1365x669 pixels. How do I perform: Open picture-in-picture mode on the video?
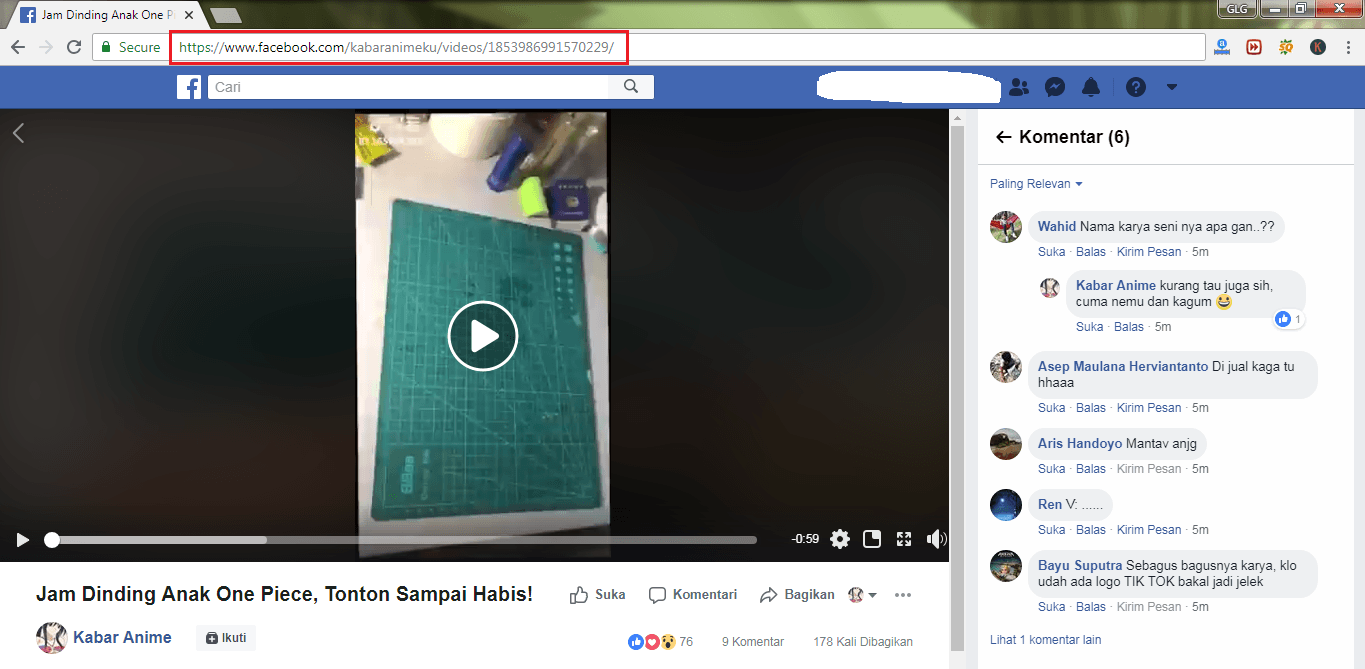pos(872,538)
